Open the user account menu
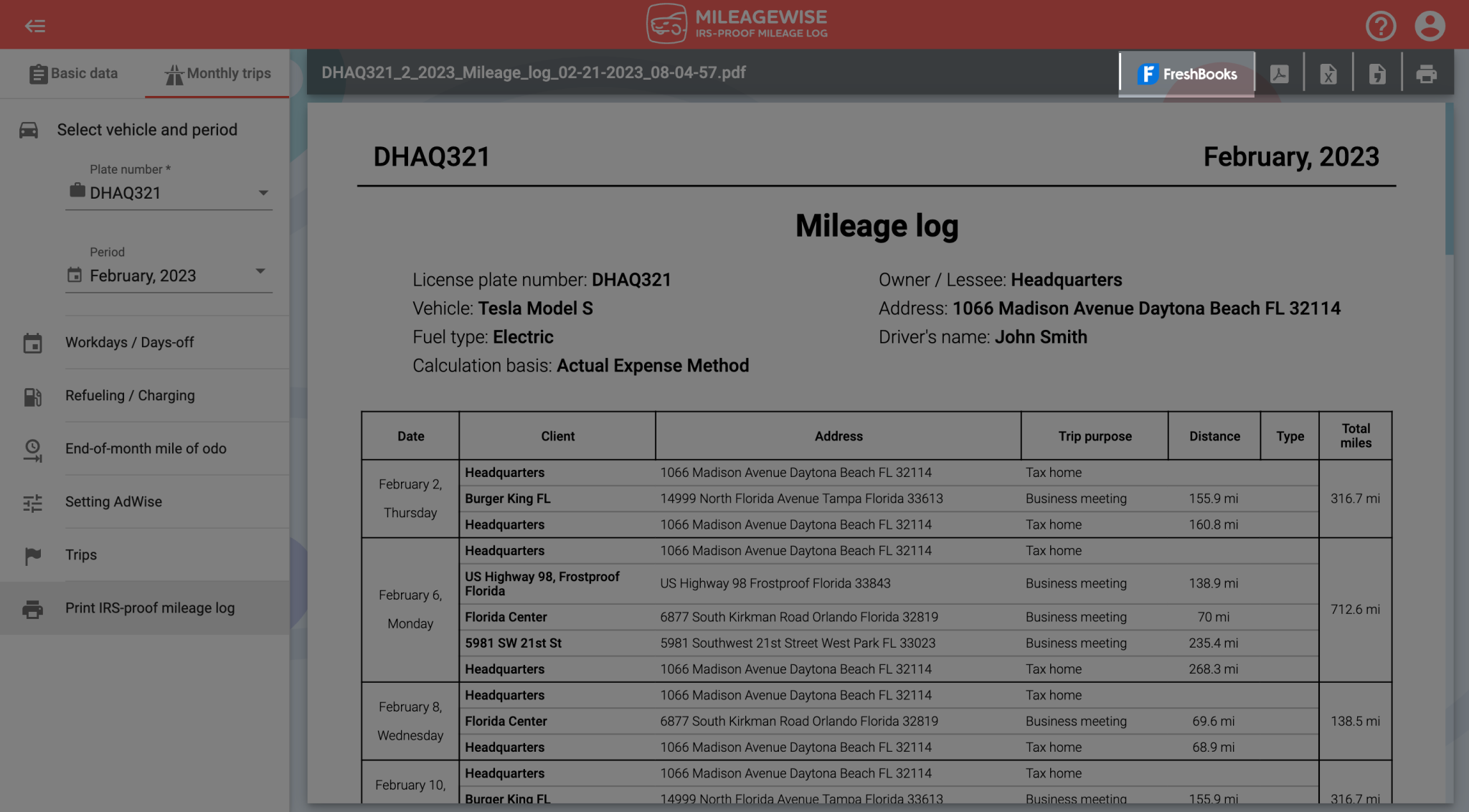 pyautogui.click(x=1431, y=25)
